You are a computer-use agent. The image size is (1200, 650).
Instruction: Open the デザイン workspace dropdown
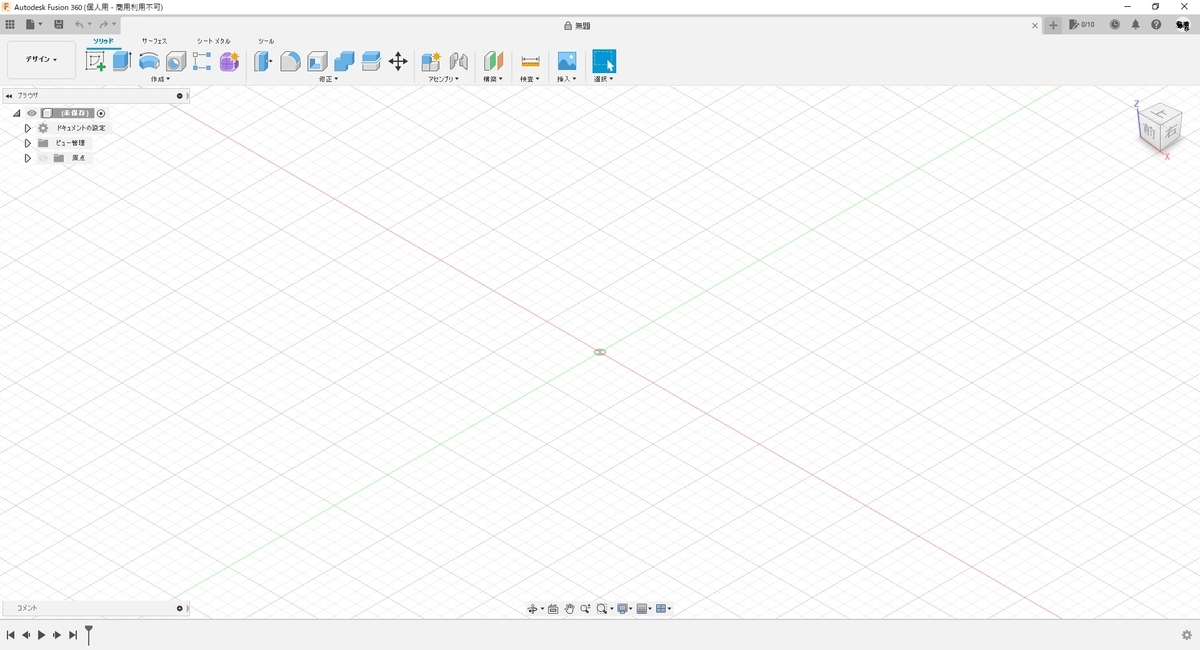pyautogui.click(x=41, y=60)
